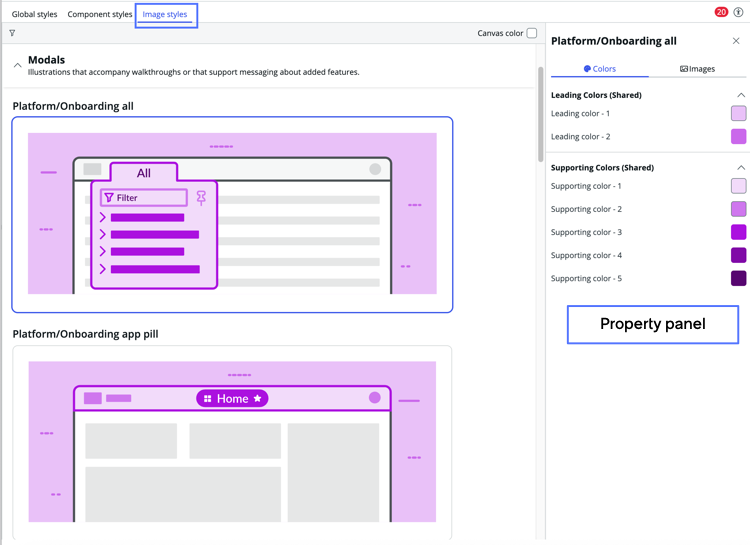Open Supporting color - 4 swatch

click(739, 255)
